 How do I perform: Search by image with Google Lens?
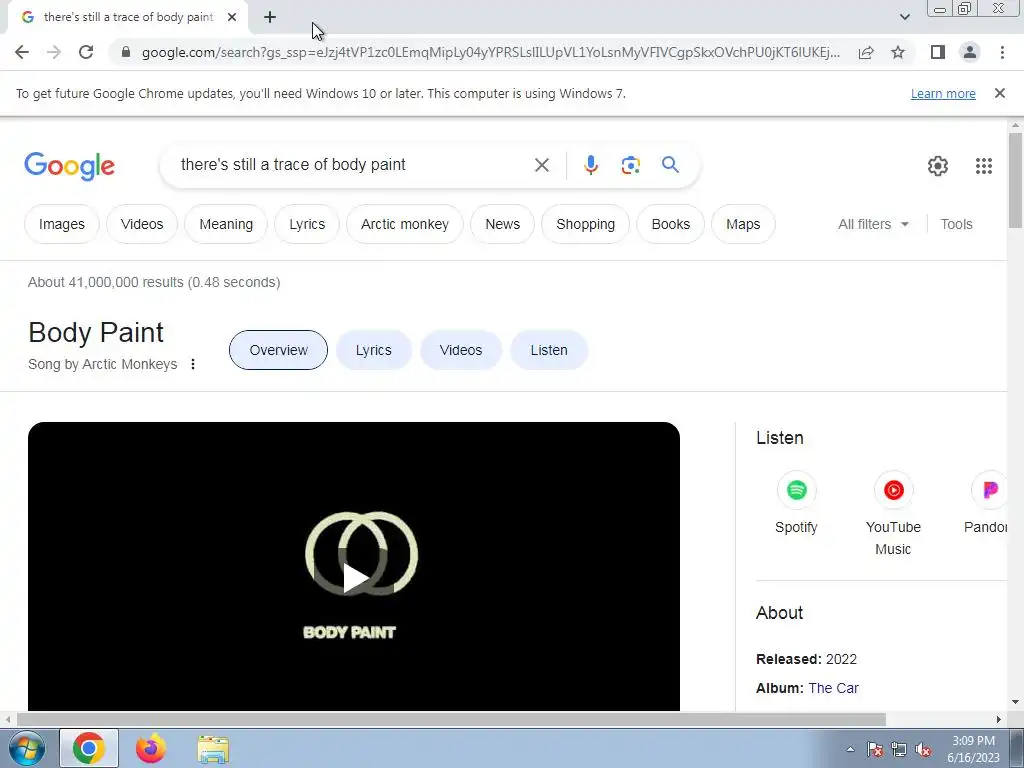(x=630, y=165)
